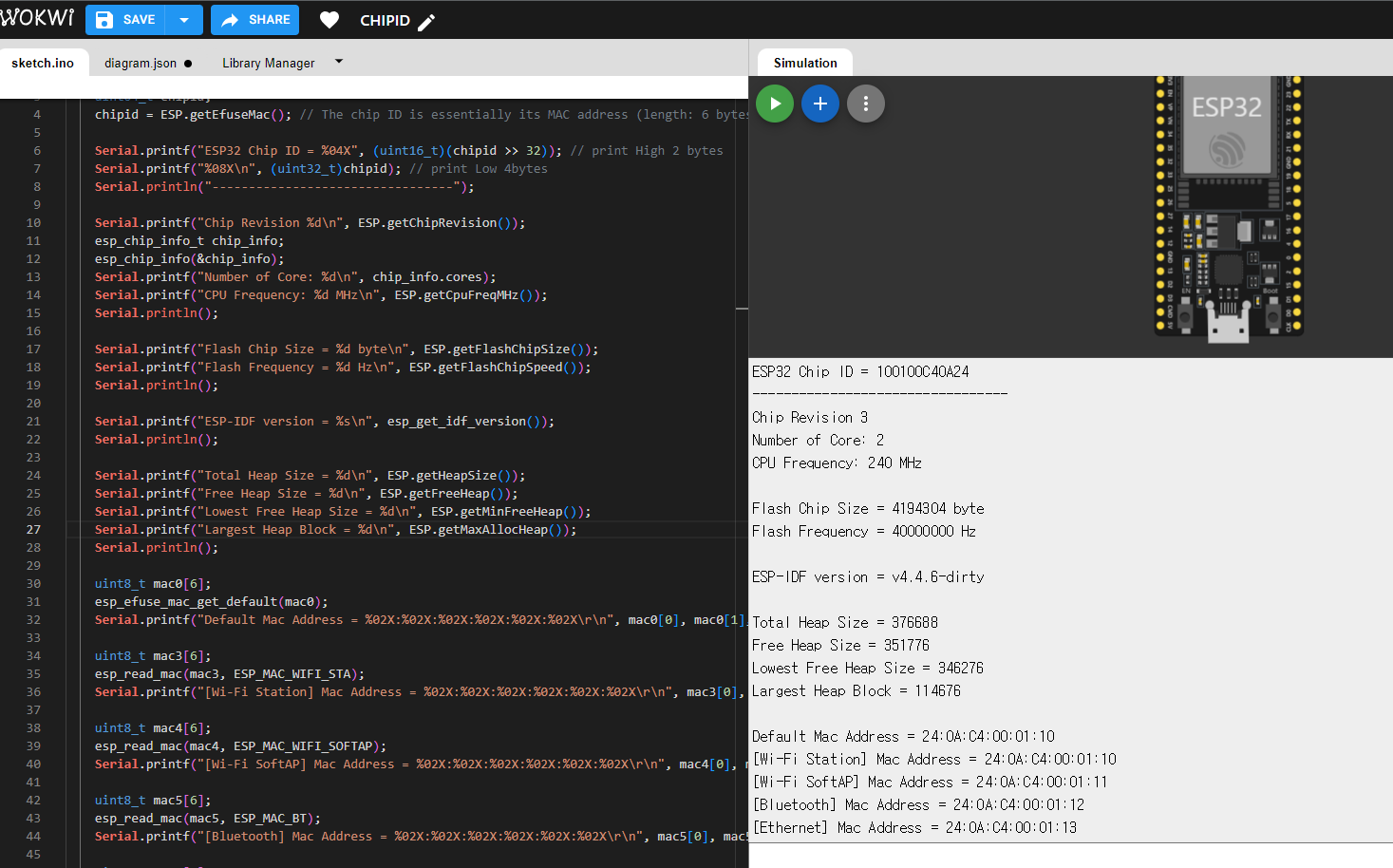Click the ESP-IDF version output line
This screenshot has width=1393, height=868.
pyautogui.click(x=868, y=576)
